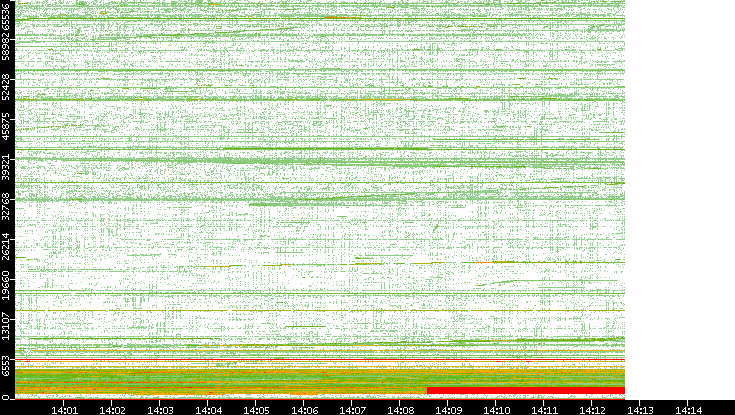Click the 14:02 time axis label
735x415 pixels.
point(112,410)
